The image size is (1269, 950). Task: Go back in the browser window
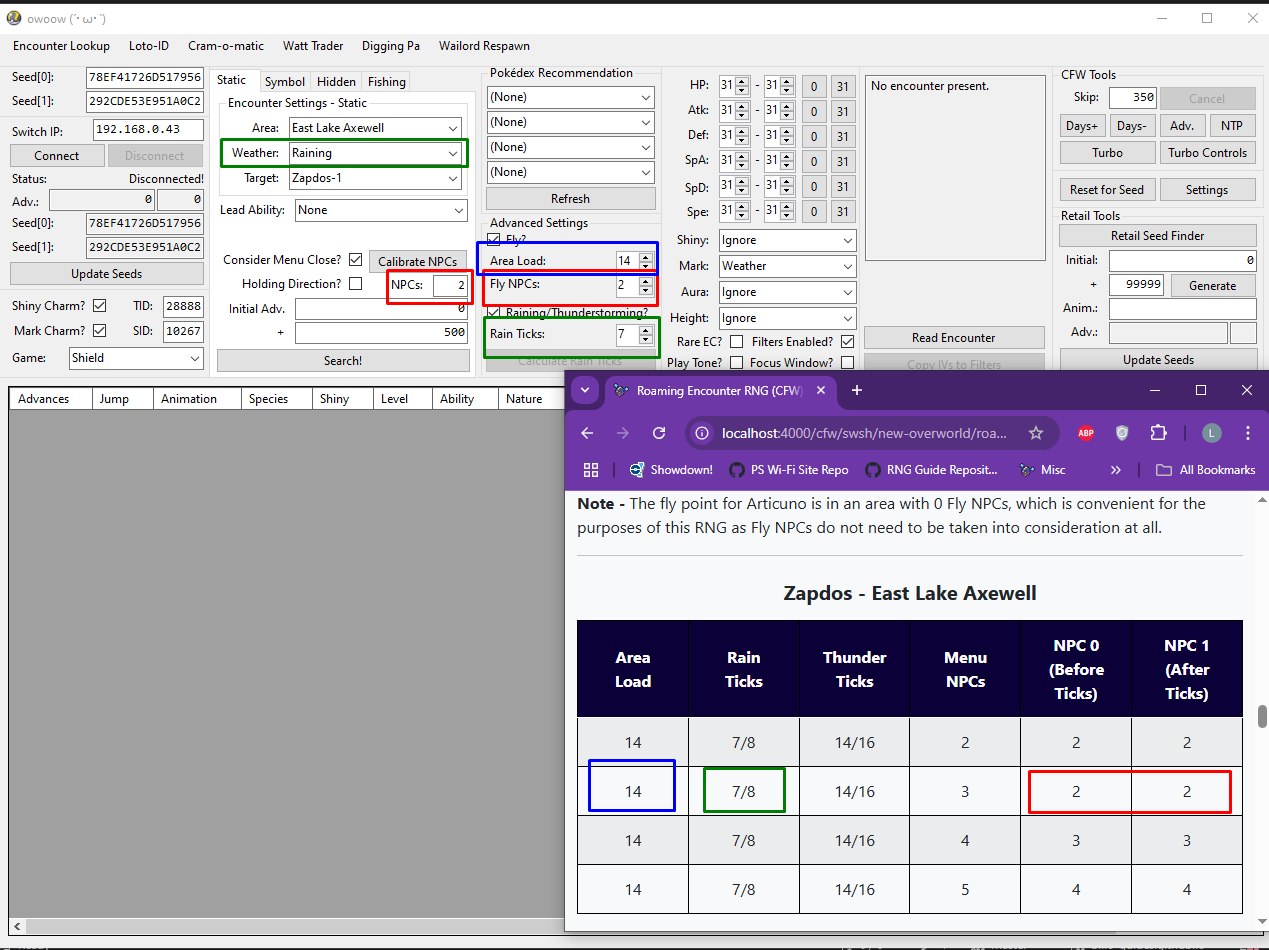coord(587,433)
